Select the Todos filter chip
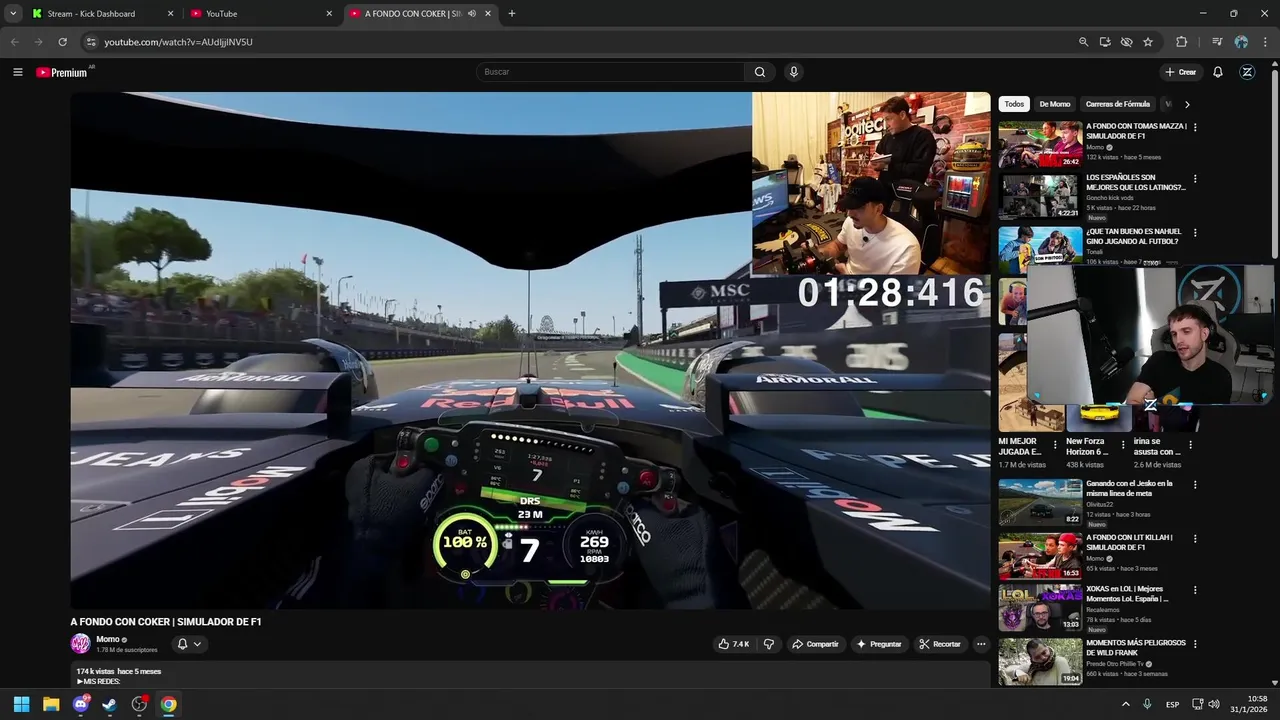 pos(1014,104)
